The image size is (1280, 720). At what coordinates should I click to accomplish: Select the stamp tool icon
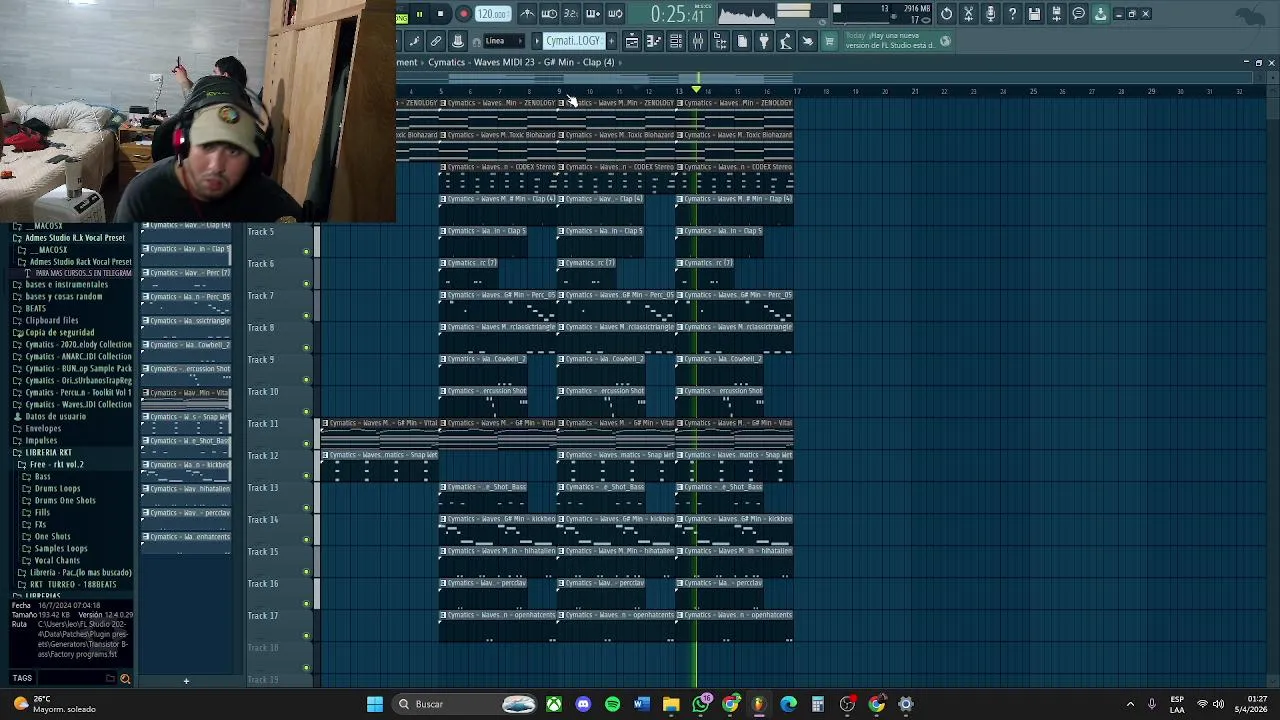point(458,41)
